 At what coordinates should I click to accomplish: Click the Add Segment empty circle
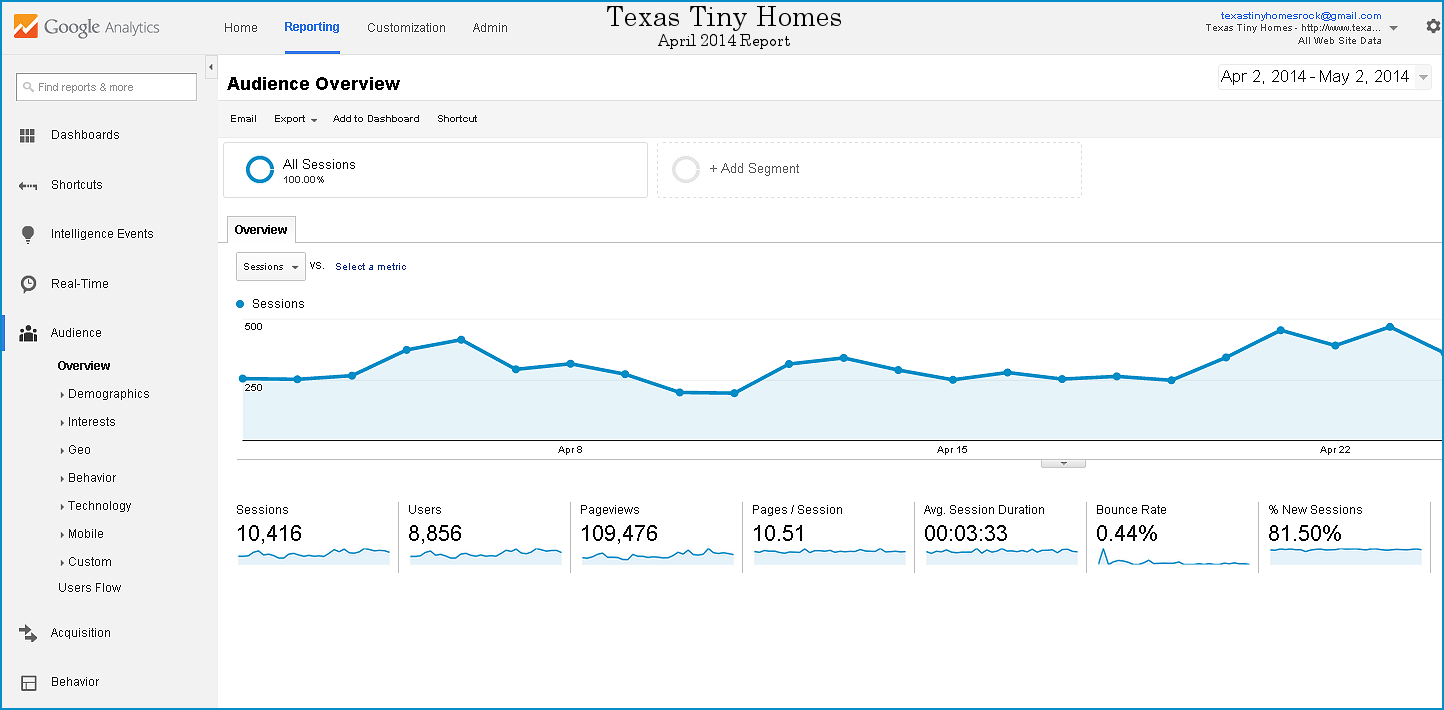686,169
